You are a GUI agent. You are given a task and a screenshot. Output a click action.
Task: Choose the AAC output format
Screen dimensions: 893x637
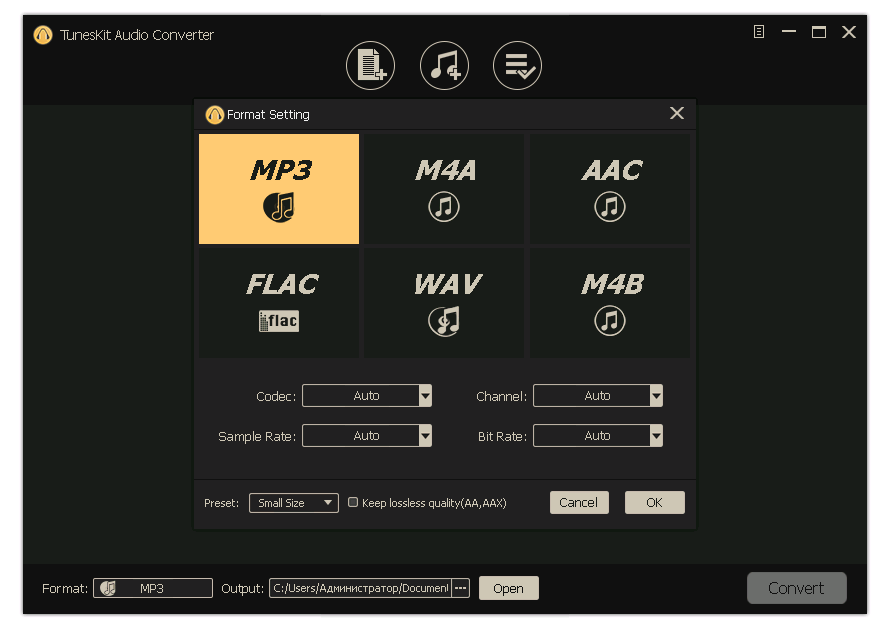(610, 188)
